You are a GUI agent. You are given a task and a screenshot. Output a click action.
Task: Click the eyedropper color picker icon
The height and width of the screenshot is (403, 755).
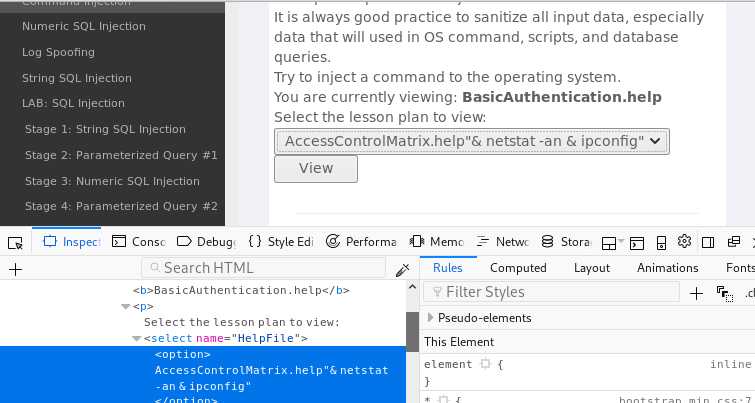tap(402, 270)
